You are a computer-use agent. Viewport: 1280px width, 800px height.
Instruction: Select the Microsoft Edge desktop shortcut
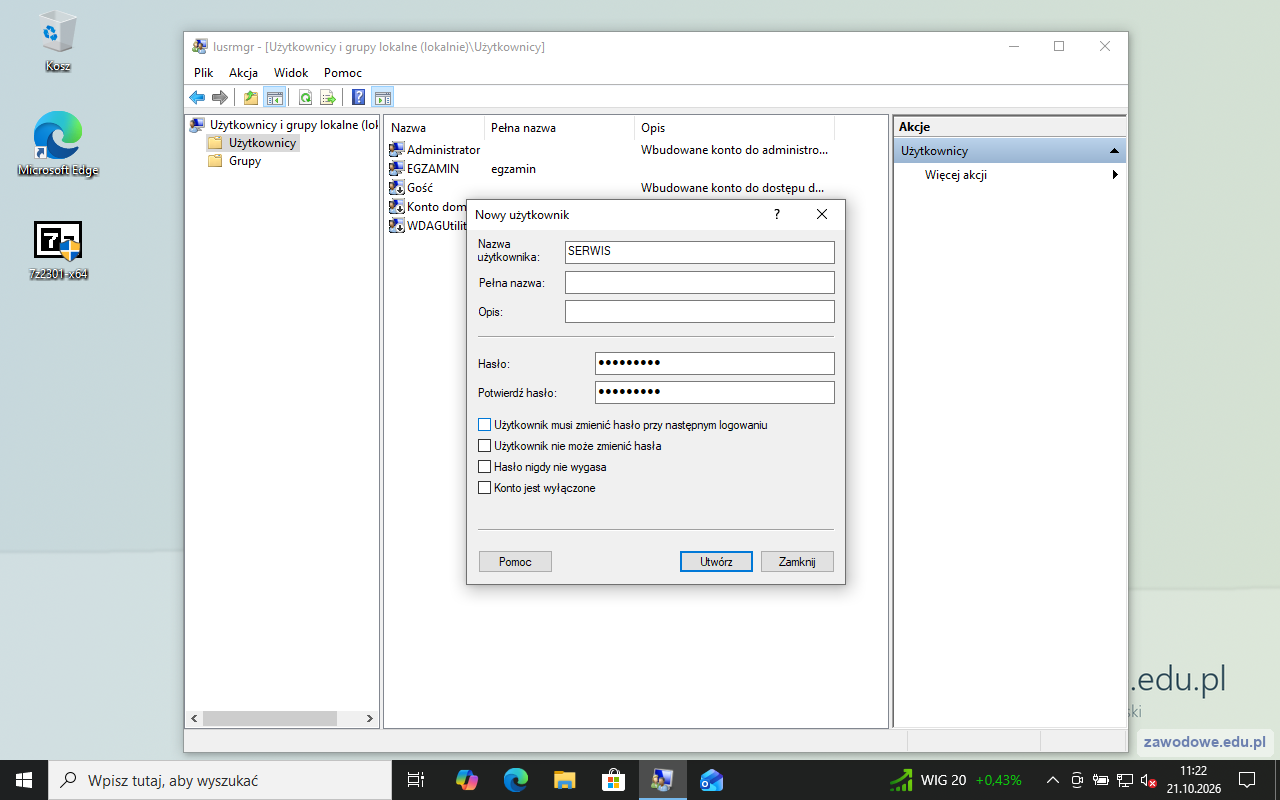[x=58, y=145]
